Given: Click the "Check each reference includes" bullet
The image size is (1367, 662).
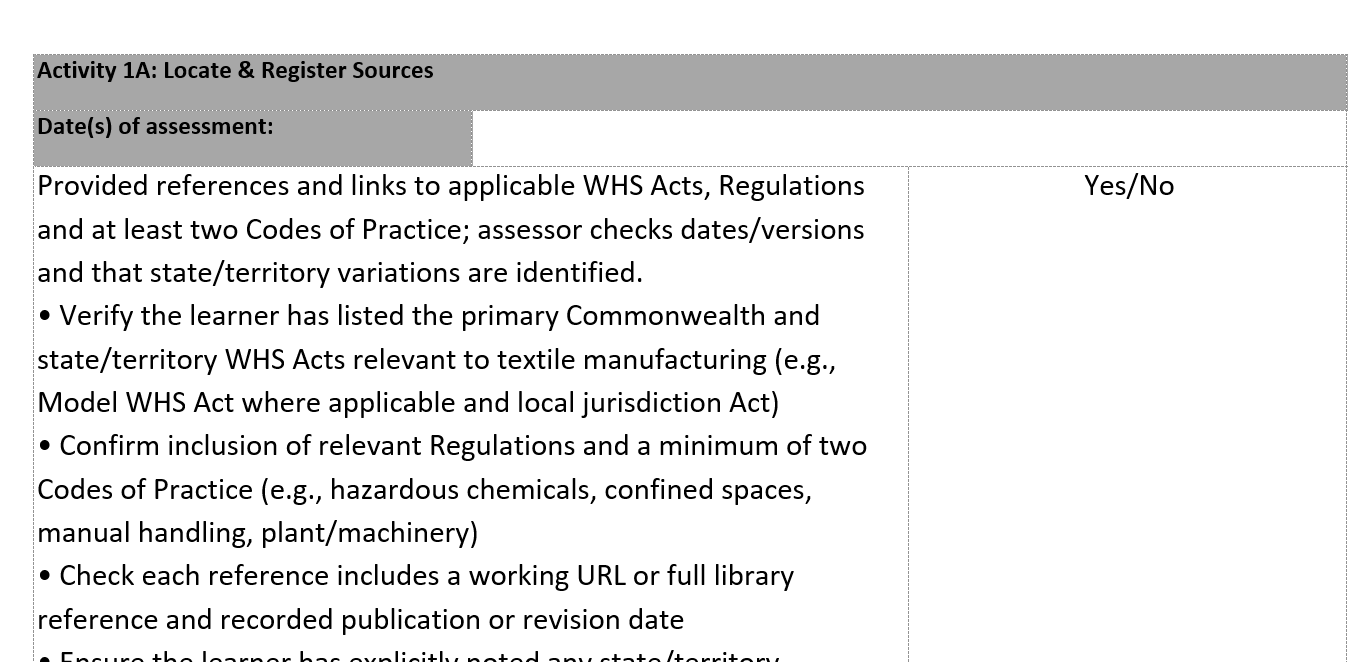Looking at the screenshot, I should [x=240, y=576].
